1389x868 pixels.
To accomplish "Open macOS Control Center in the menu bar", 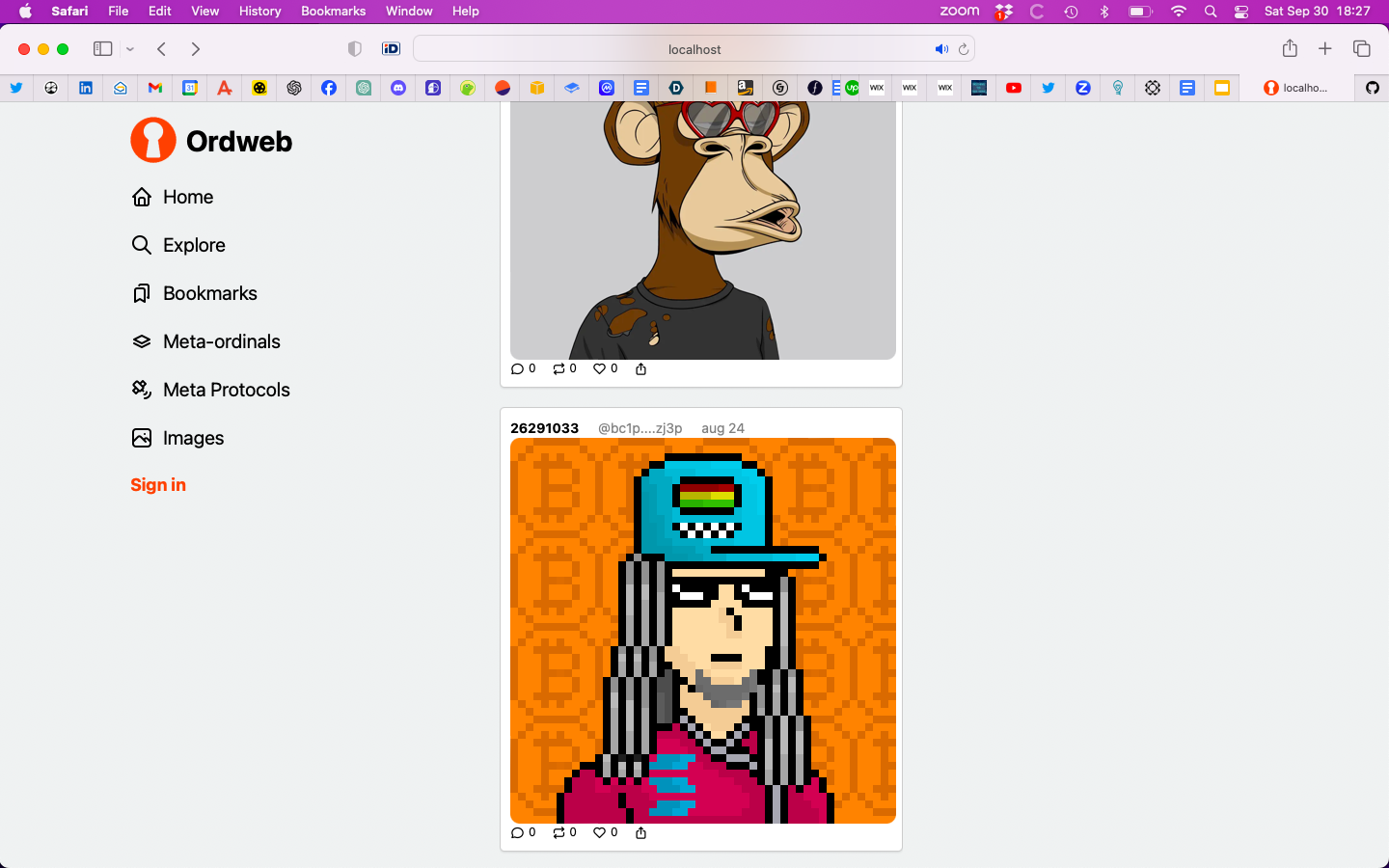I will (1241, 11).
